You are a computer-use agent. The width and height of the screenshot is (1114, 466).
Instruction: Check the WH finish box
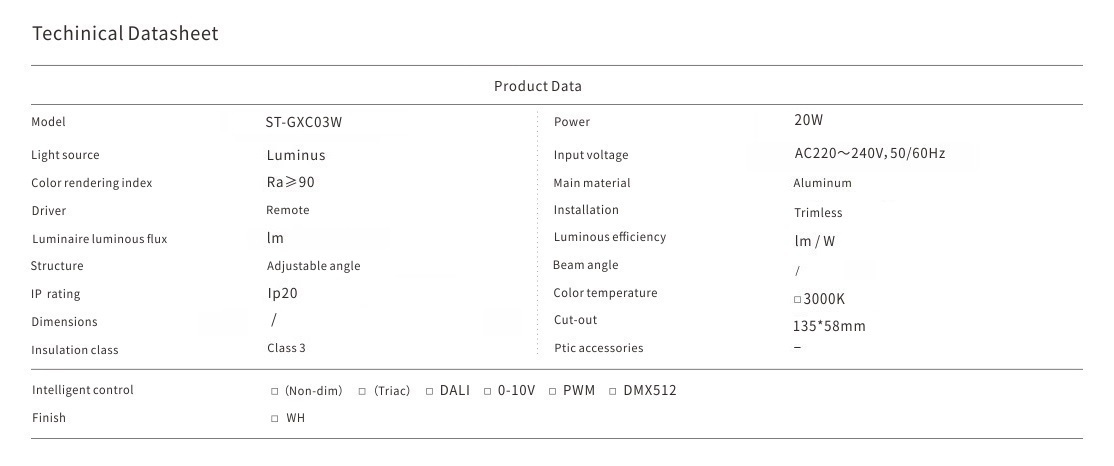click(x=275, y=418)
